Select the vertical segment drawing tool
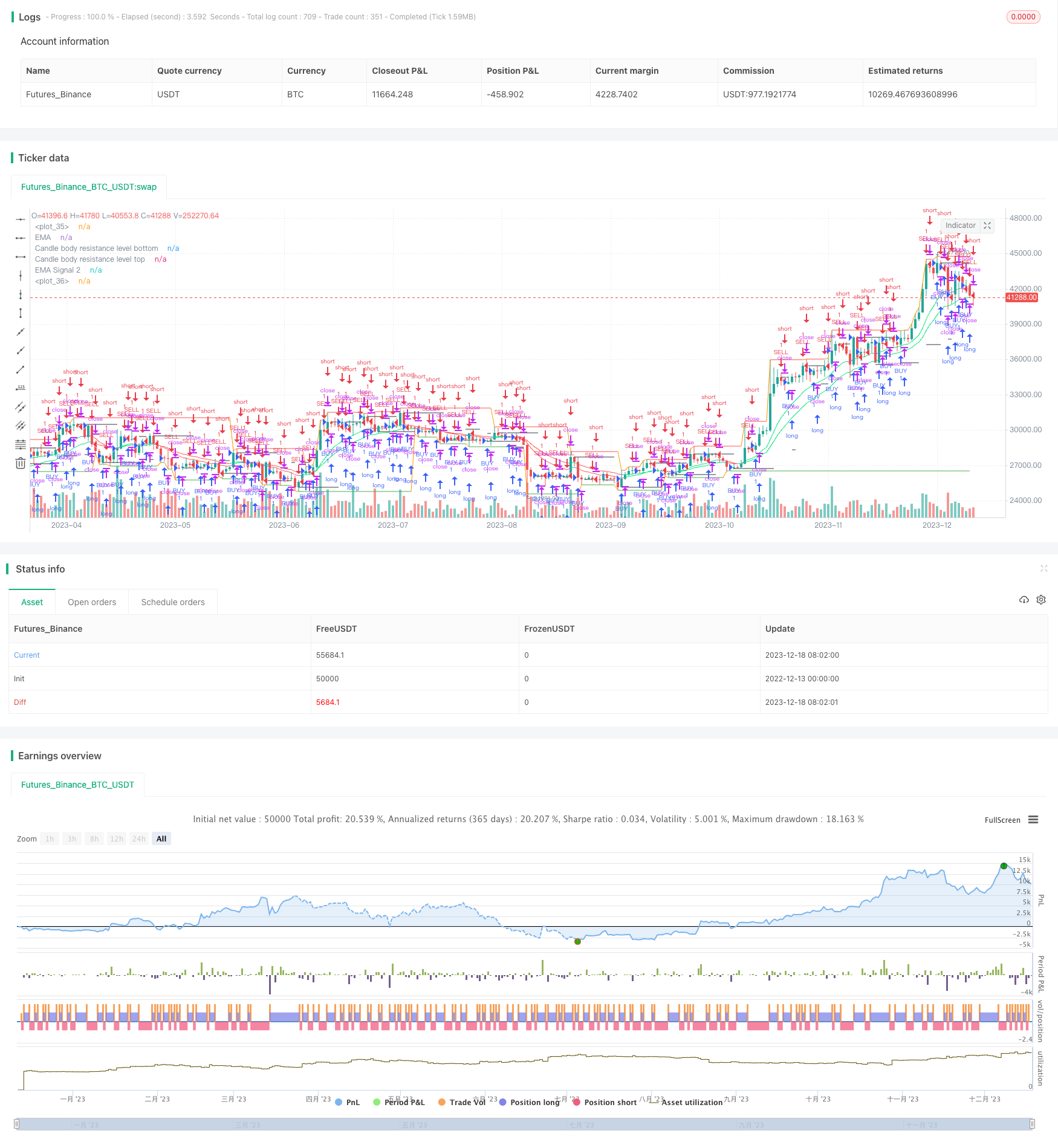1058x1148 pixels. (x=21, y=313)
